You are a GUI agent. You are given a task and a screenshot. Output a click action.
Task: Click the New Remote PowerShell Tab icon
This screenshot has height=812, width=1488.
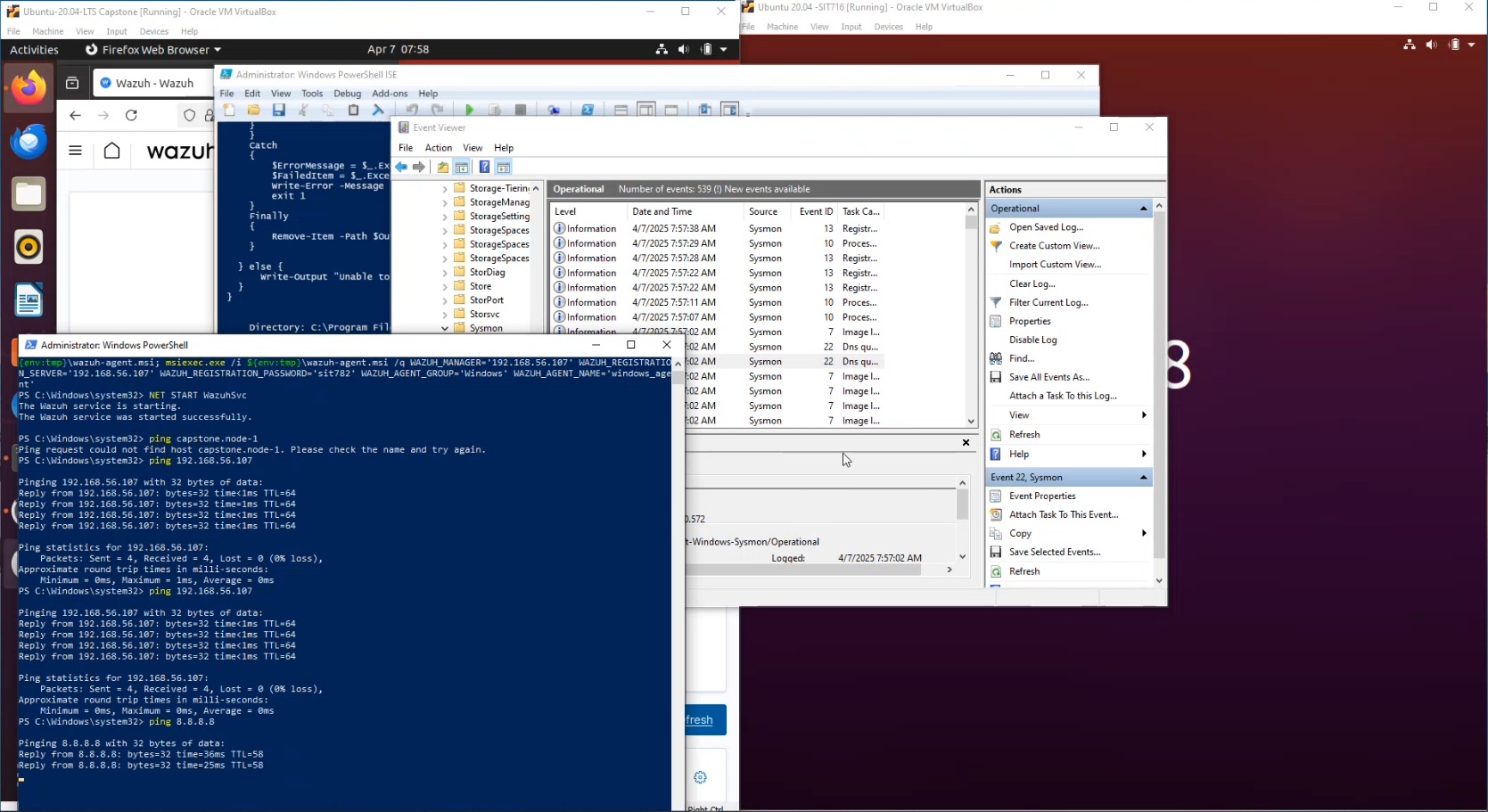tap(554, 110)
